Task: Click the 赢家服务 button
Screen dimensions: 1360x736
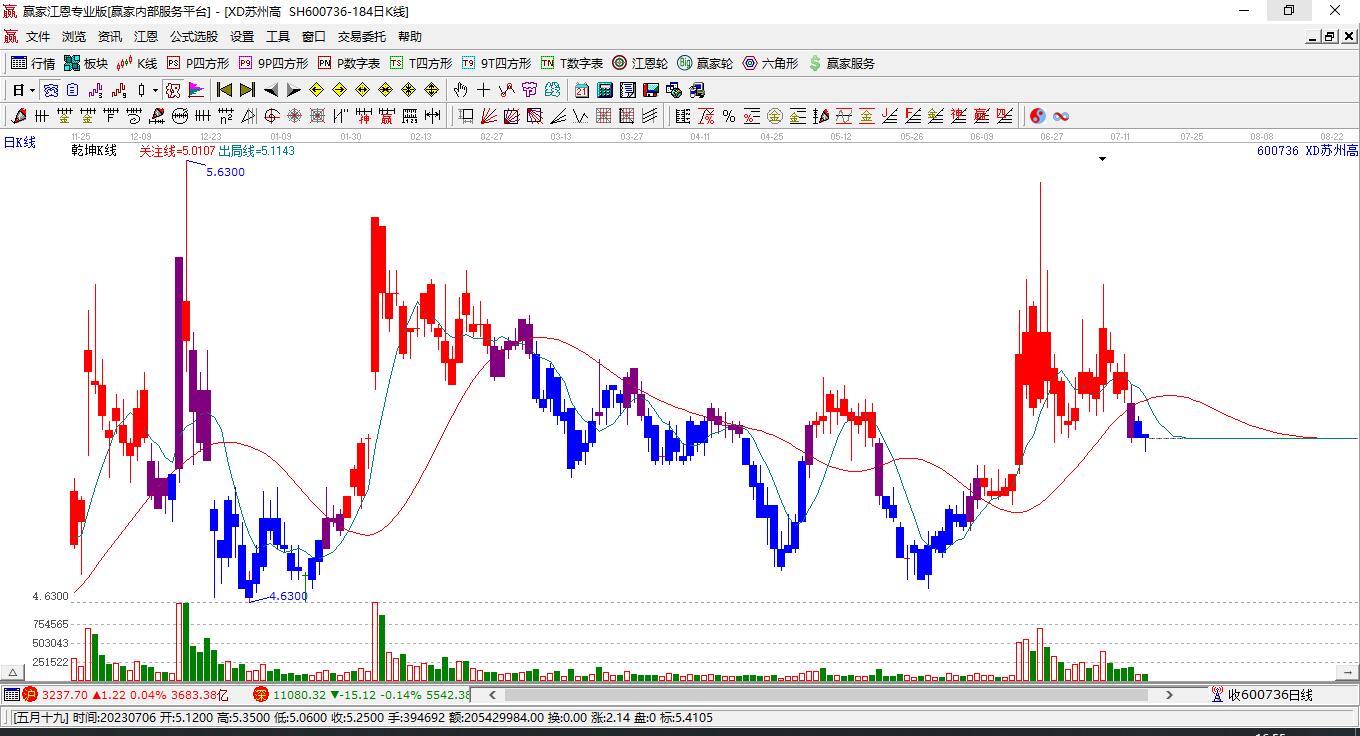Action: click(x=841, y=63)
